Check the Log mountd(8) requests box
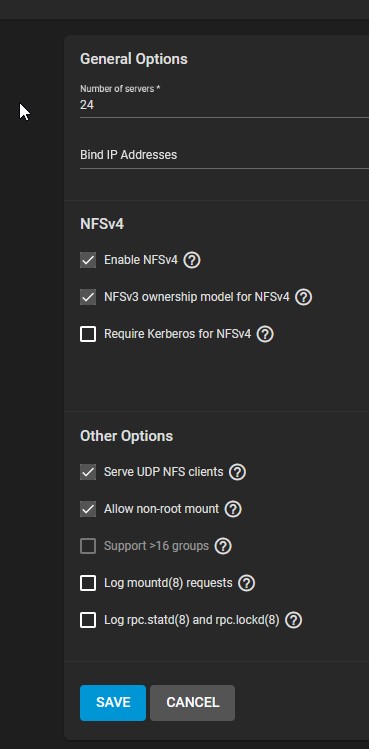Viewport: 369px width, 749px height. click(x=88, y=583)
